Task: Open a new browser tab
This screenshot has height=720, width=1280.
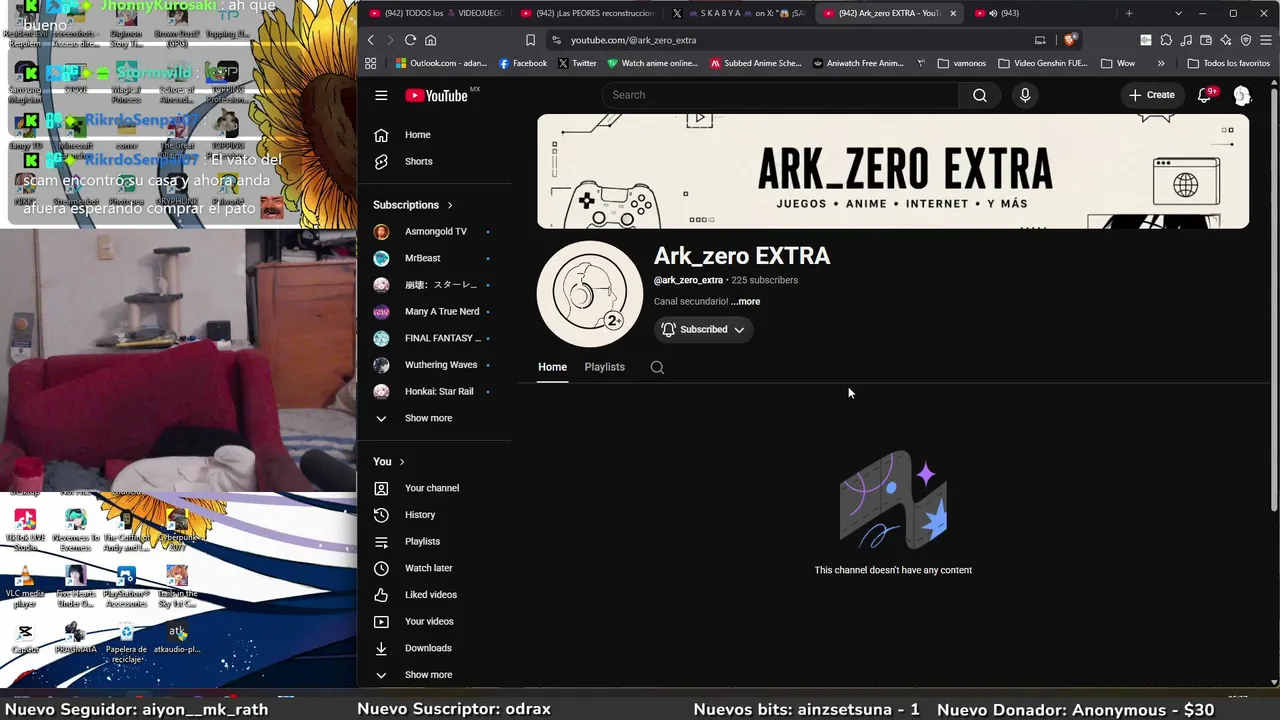Action: click(x=1129, y=13)
